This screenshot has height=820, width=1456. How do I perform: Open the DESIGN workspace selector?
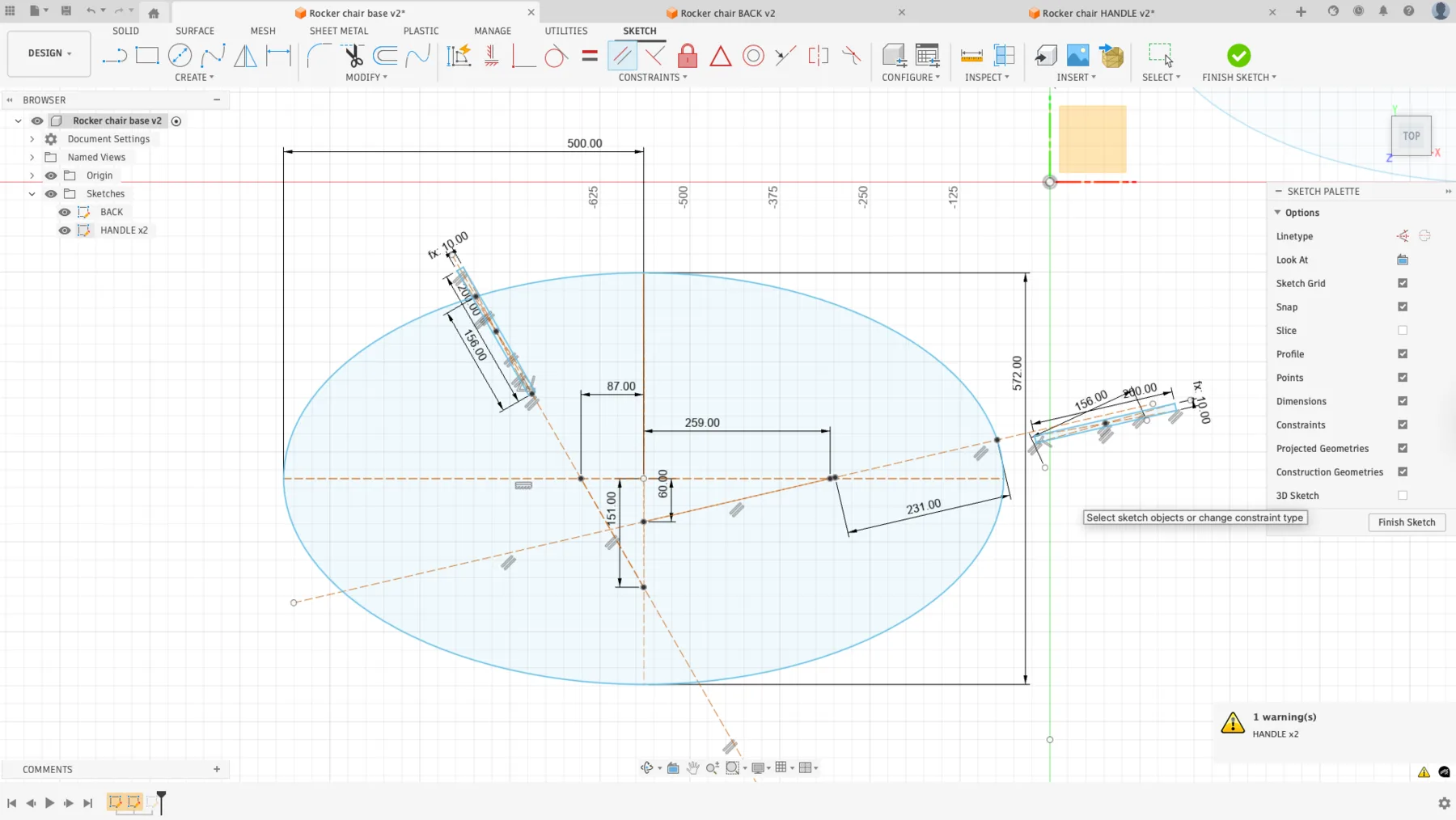48,53
